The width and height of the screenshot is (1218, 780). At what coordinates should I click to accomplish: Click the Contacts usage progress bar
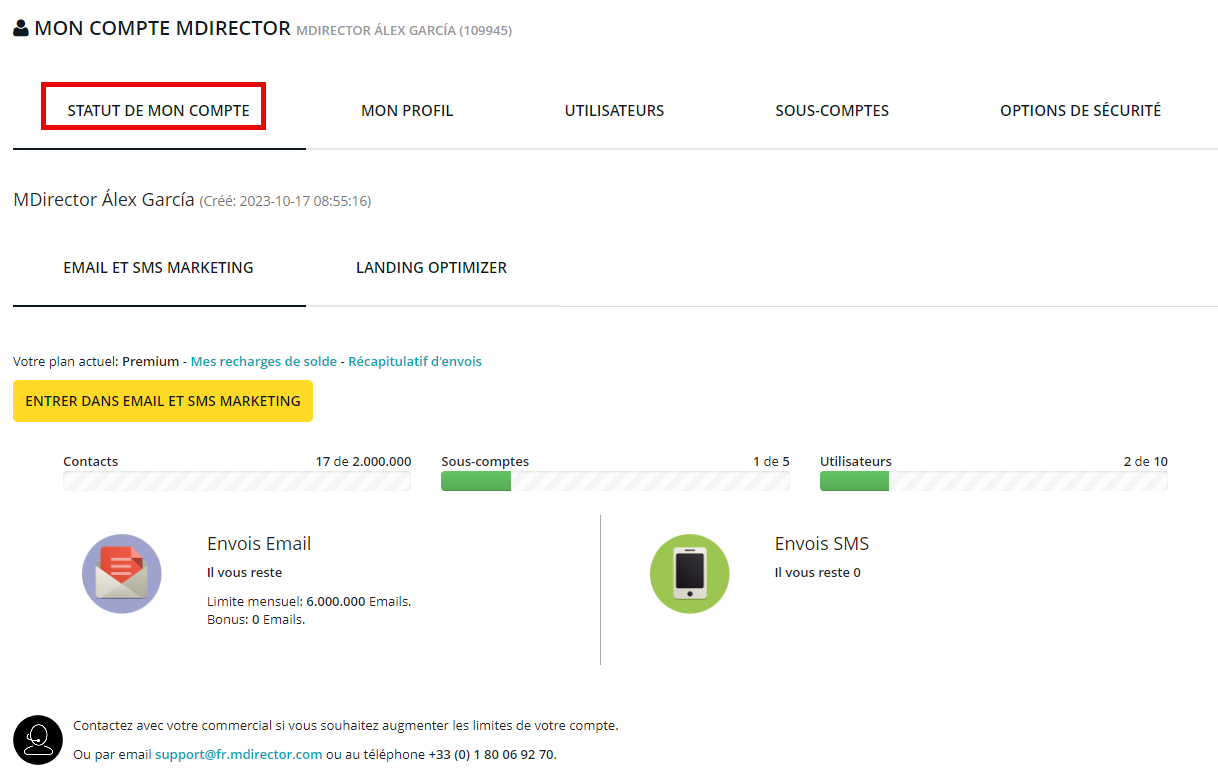[237, 481]
